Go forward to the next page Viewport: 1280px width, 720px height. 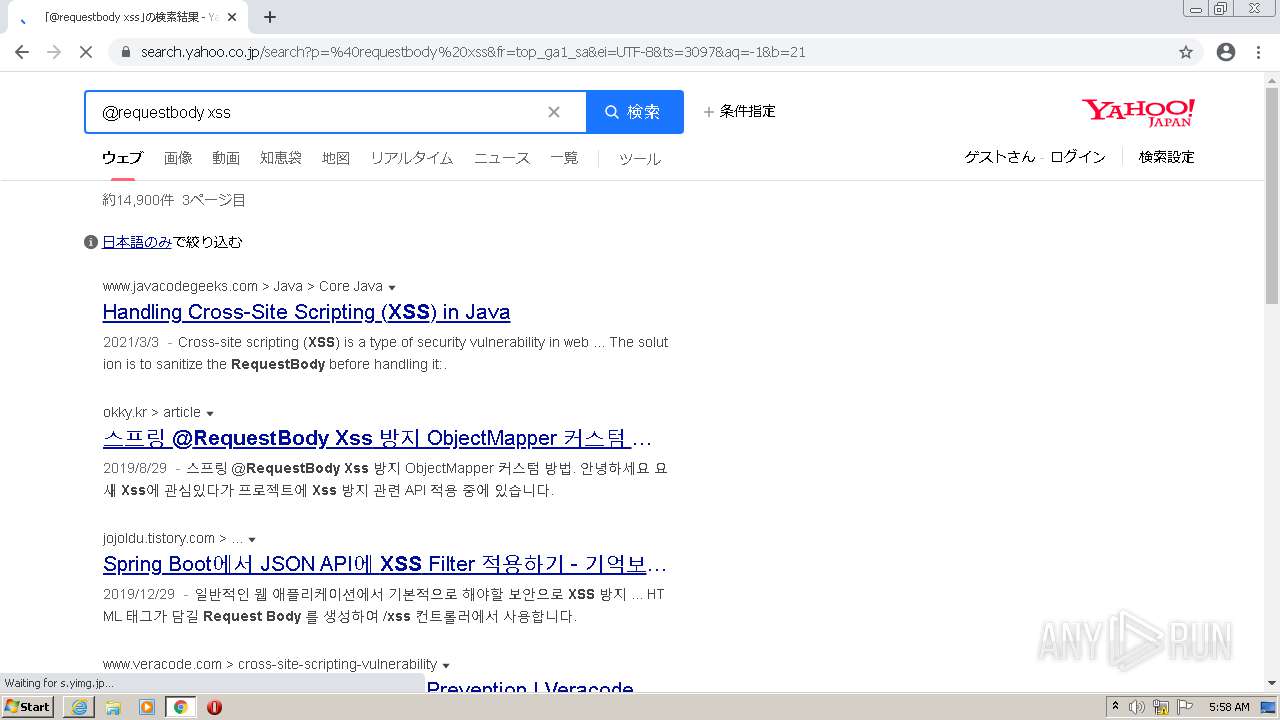(x=54, y=52)
